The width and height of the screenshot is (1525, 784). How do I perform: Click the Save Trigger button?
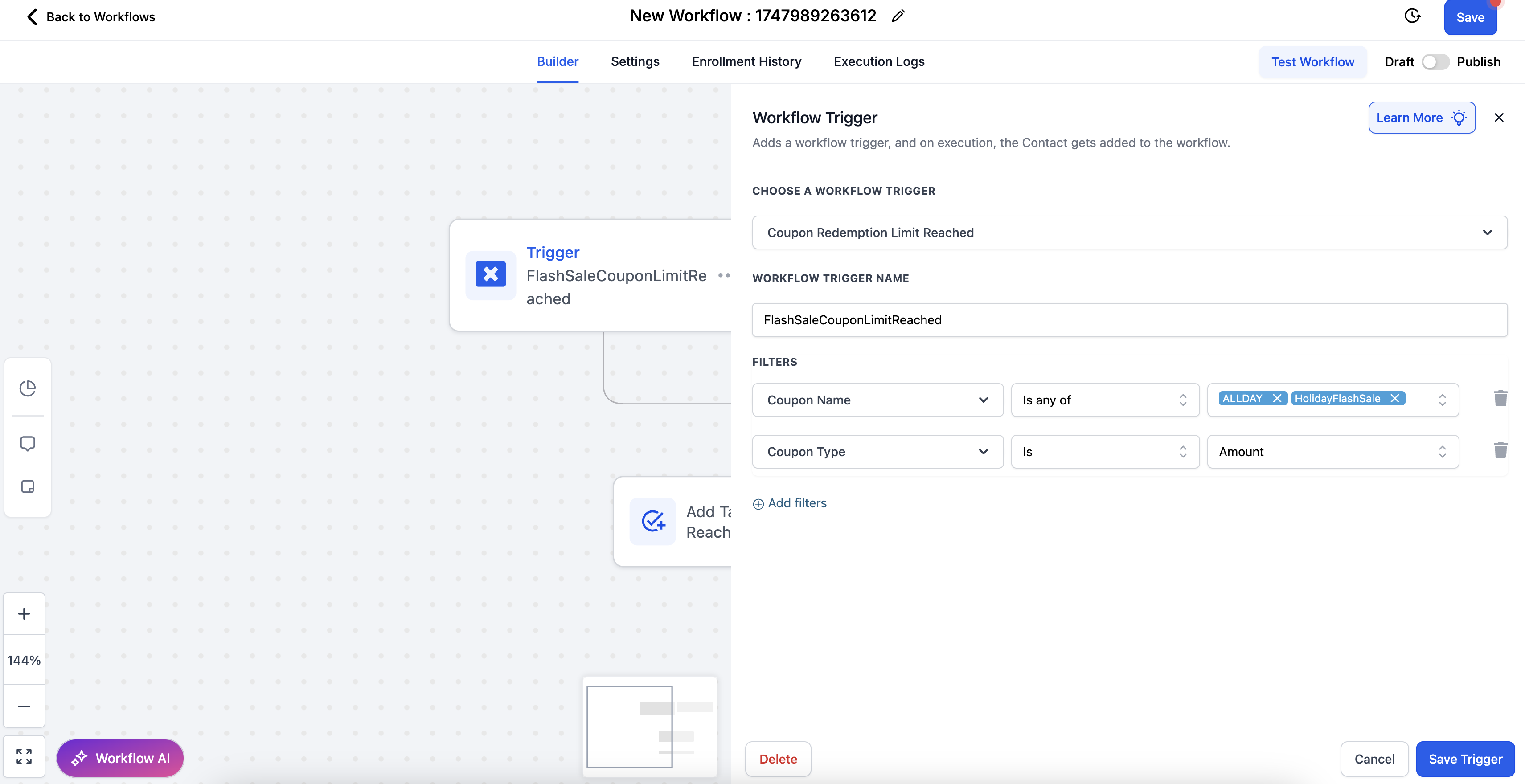(x=1465, y=759)
